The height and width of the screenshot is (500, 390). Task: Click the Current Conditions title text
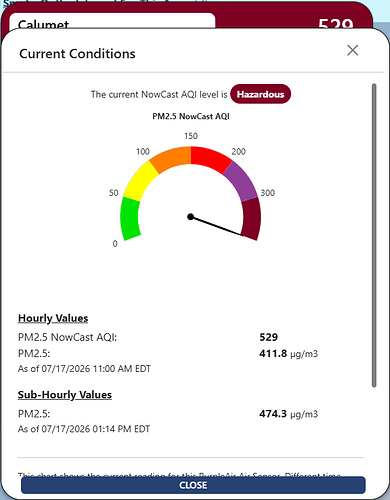click(x=77, y=54)
